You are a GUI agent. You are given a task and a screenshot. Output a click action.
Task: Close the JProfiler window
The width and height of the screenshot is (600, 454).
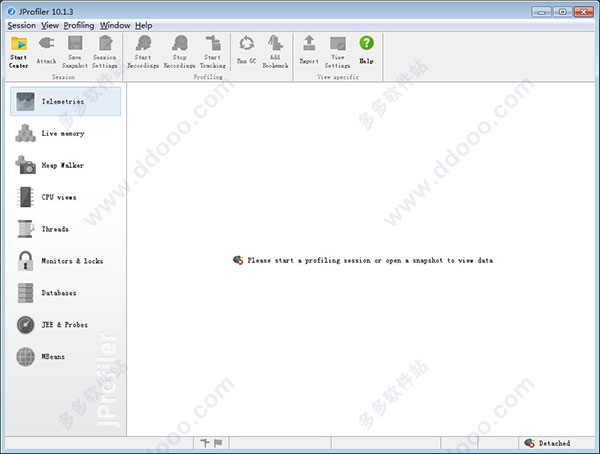pyautogui.click(x=584, y=12)
